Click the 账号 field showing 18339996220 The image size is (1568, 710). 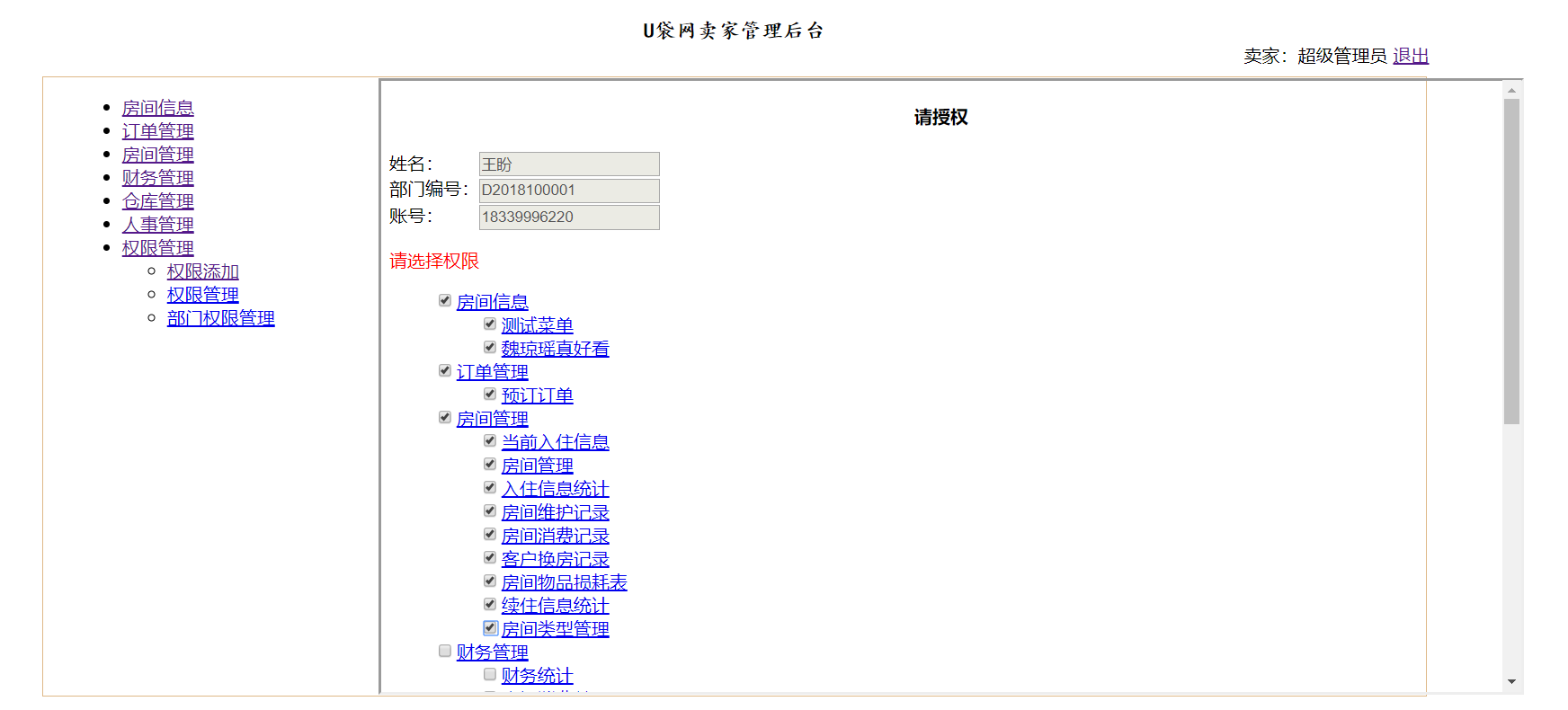pos(569,217)
